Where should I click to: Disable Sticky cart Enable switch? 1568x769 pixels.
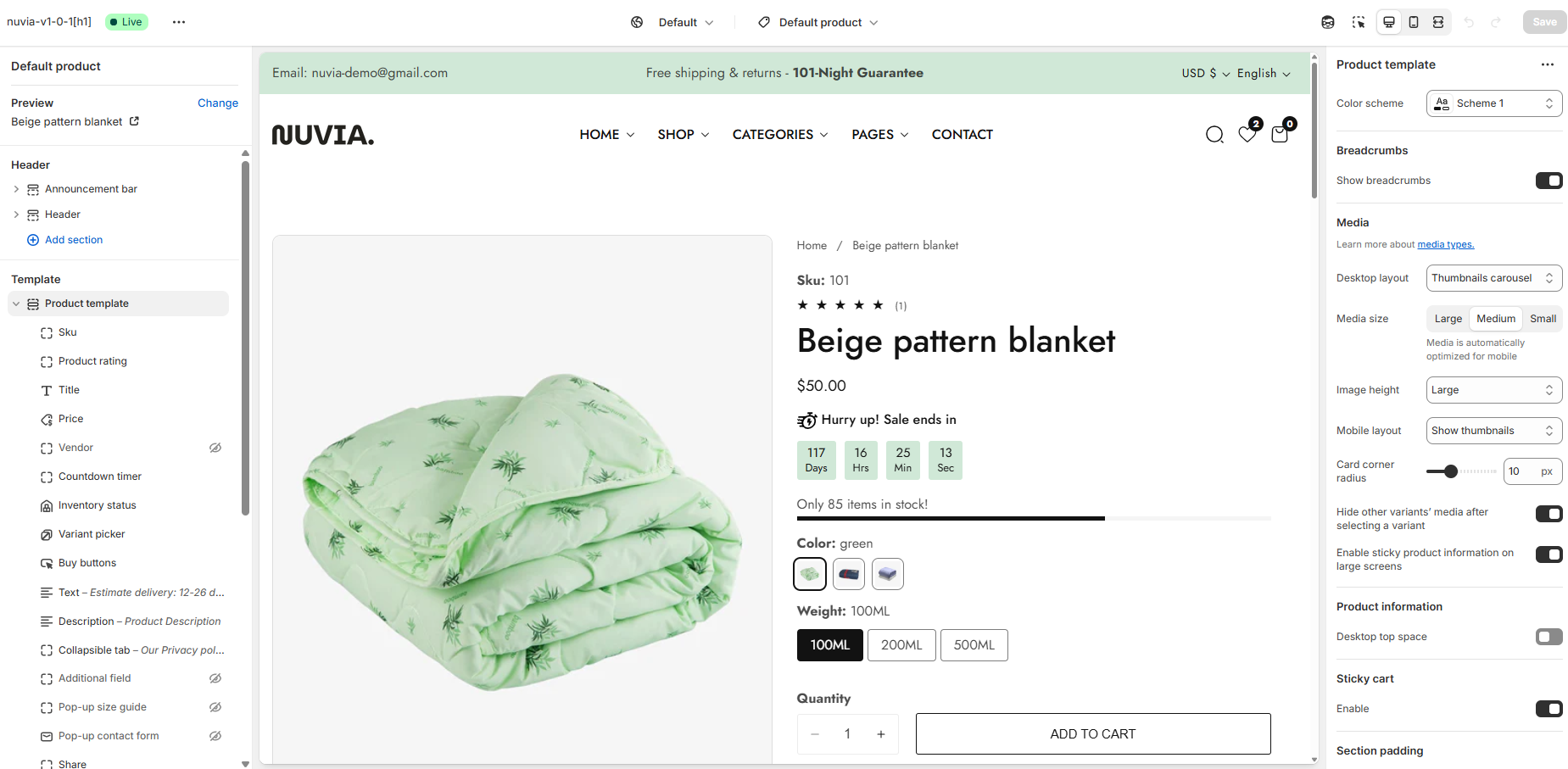(1548, 709)
